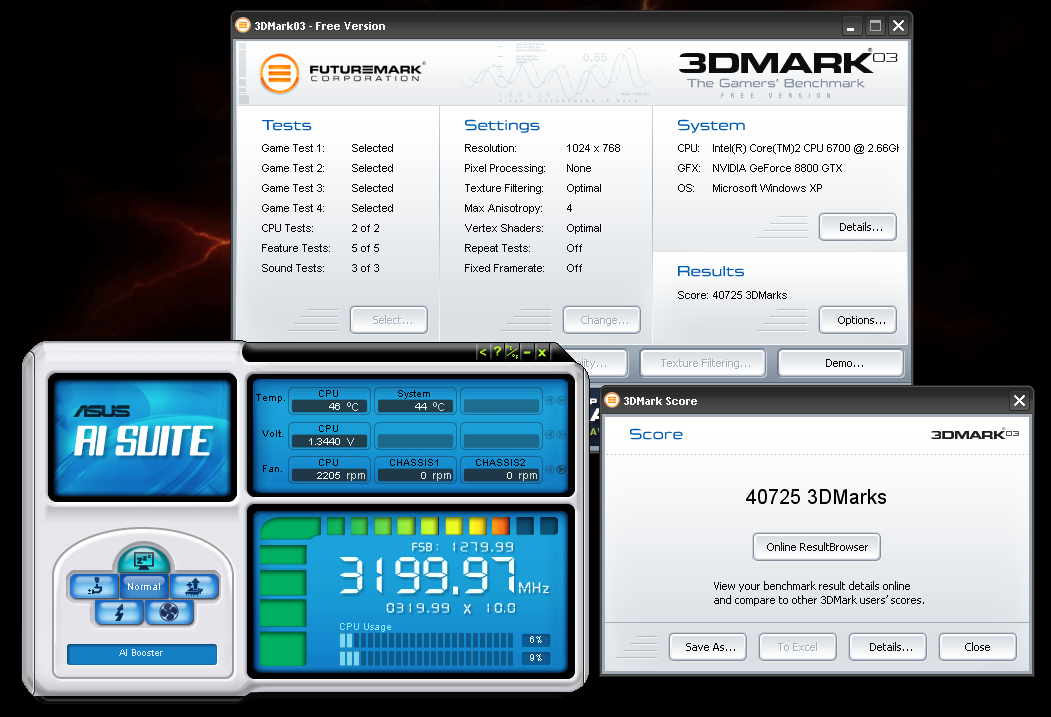Close the 3DMark Score window via title bar X
The image size is (1051, 717).
coord(1019,401)
